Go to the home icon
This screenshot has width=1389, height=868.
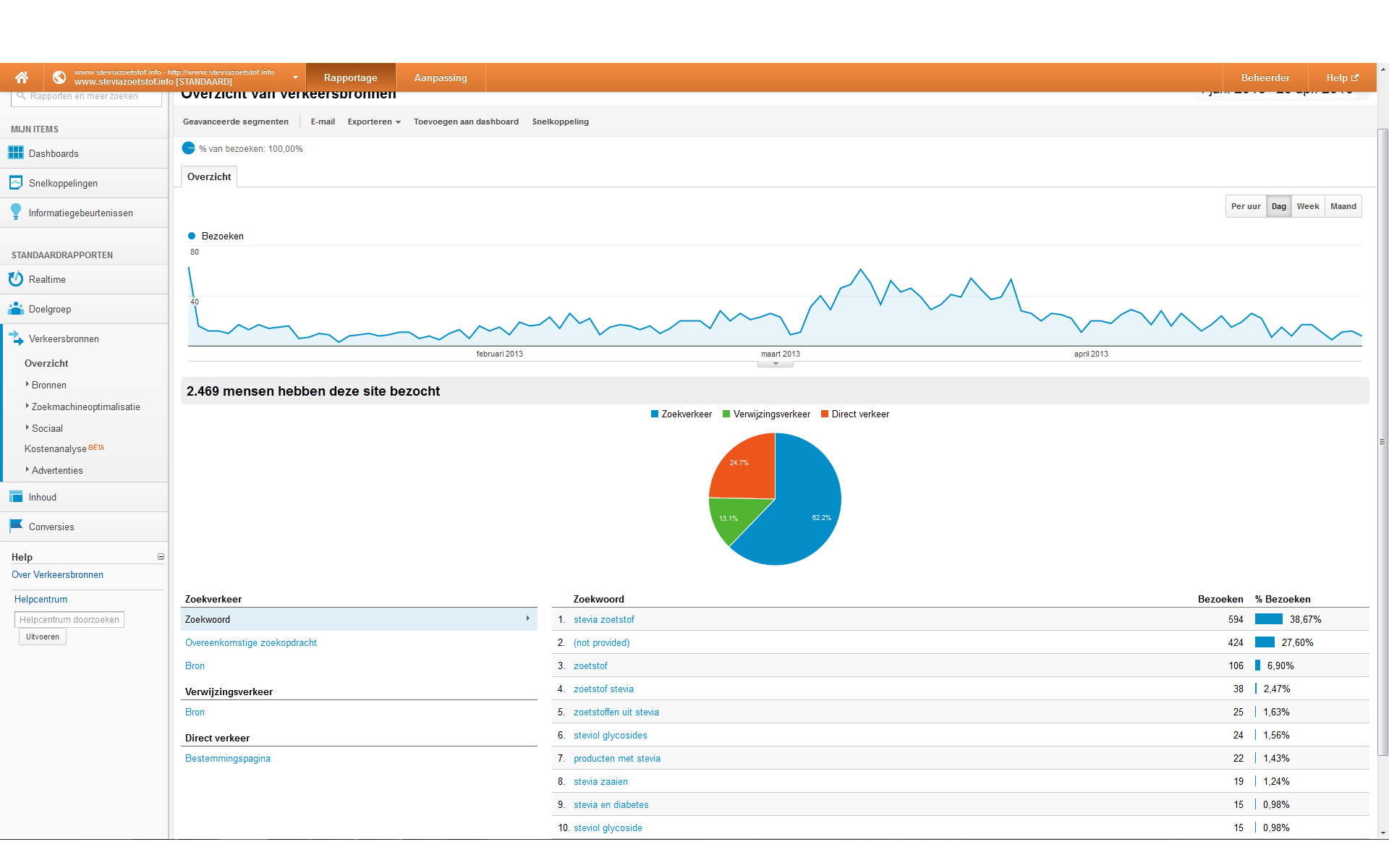coord(22,77)
